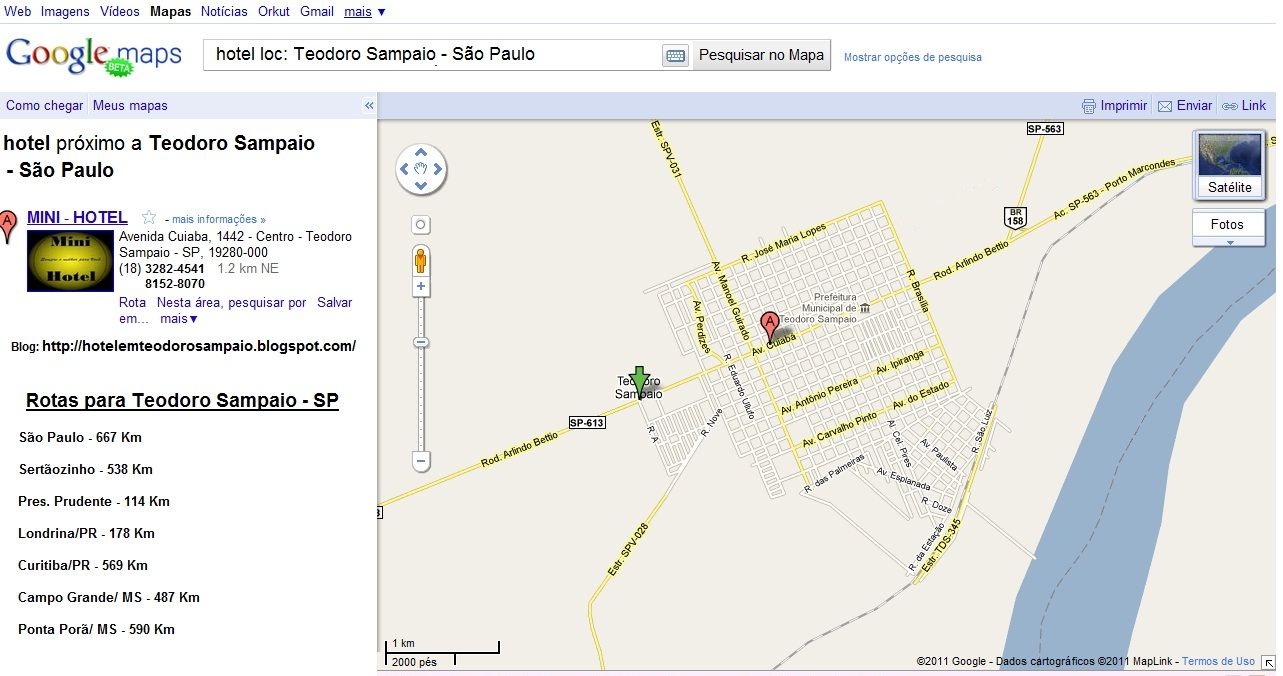Click the Google Maps logo
This screenshot has height=676, width=1283.
pos(94,55)
